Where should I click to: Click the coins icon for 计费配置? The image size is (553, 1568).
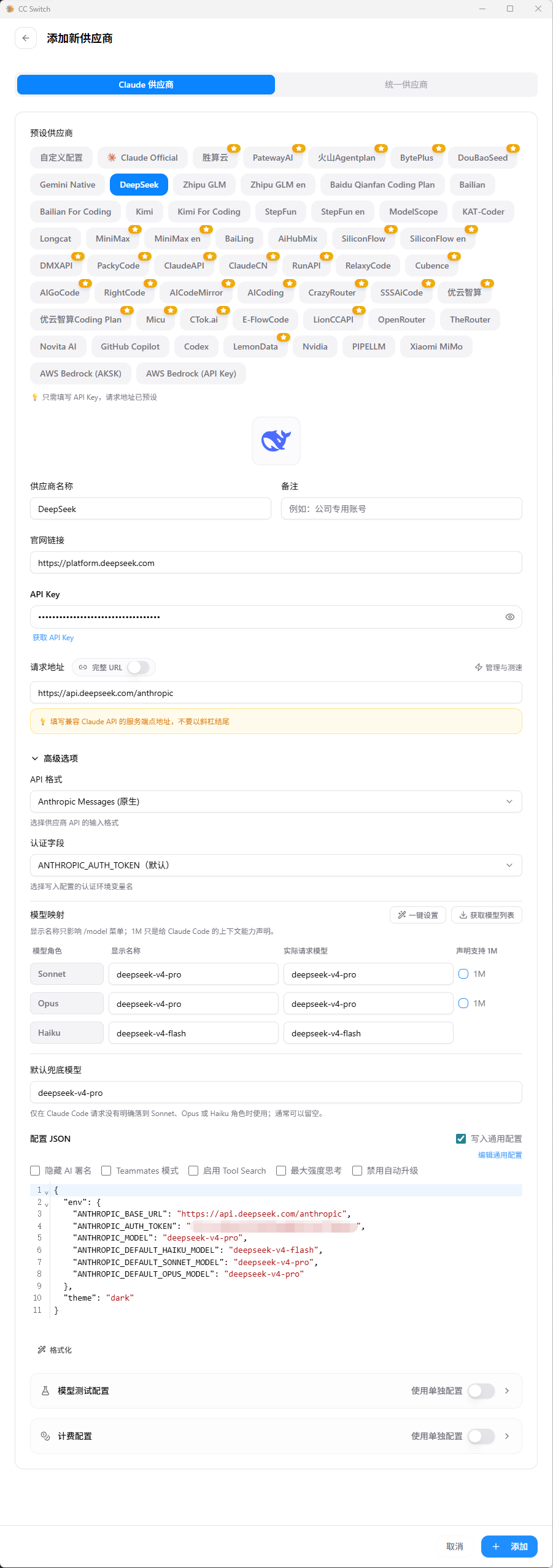pyautogui.click(x=45, y=1436)
